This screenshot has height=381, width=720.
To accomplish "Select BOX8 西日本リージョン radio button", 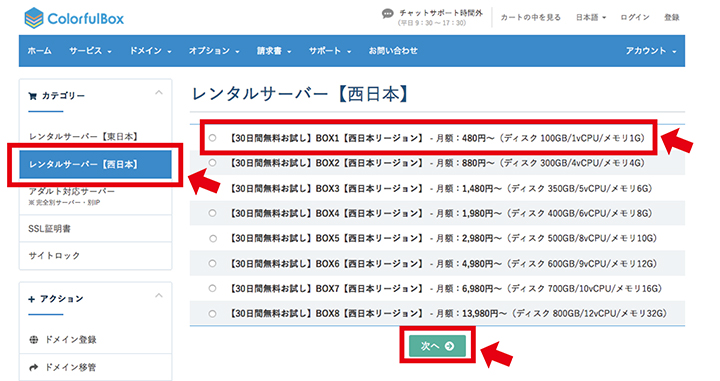I will 212,314.
